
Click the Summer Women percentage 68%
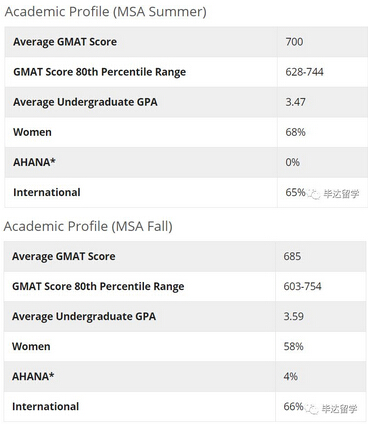point(295,132)
